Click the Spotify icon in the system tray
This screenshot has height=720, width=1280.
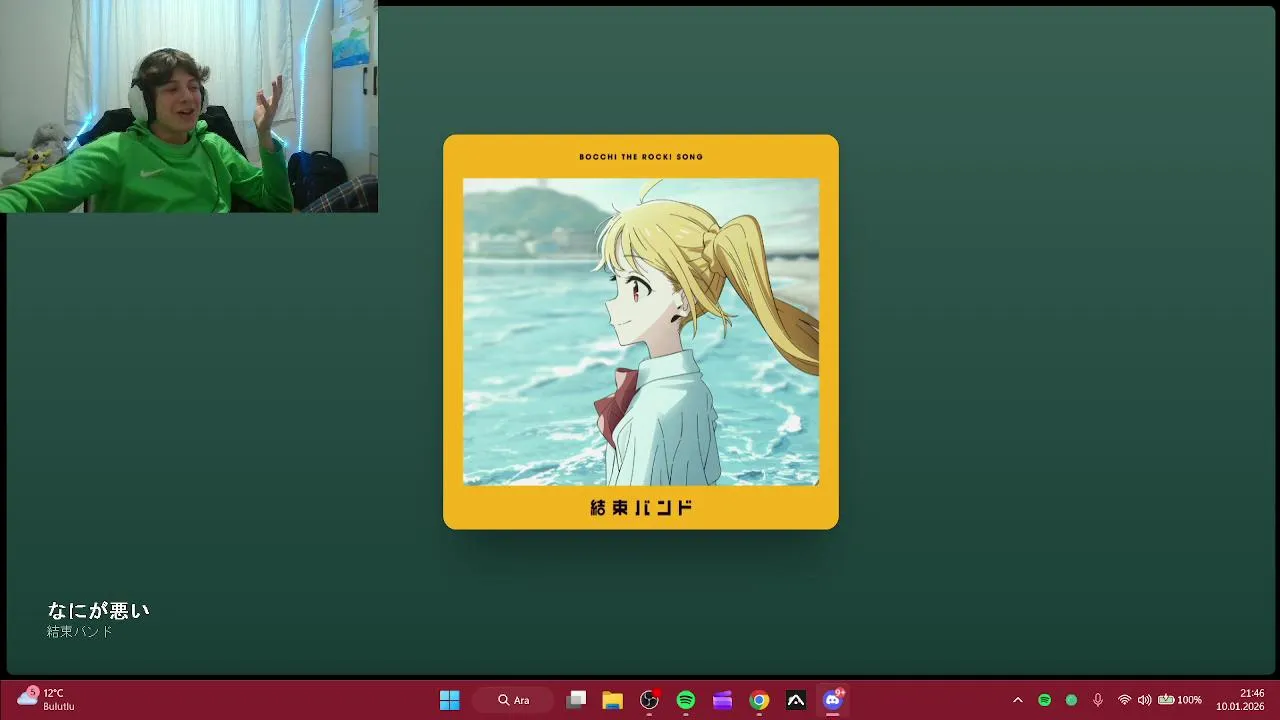[1044, 700]
